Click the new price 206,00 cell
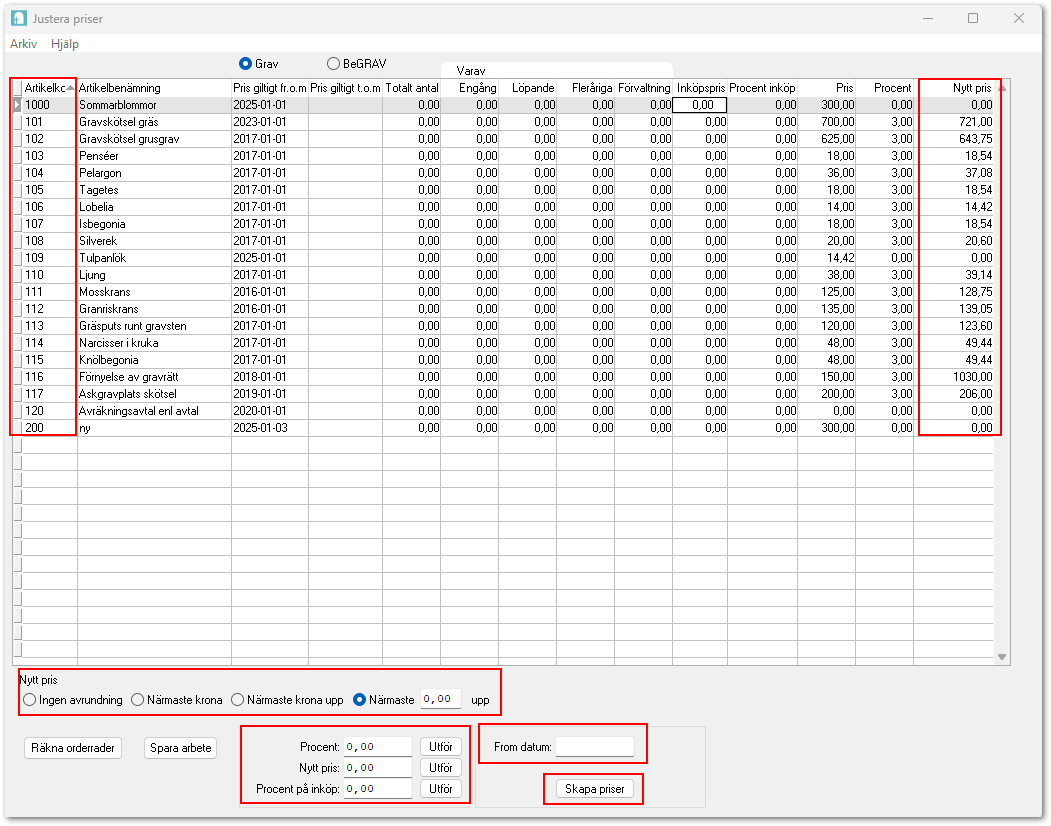Screen dimensions: 1051x826 tap(953, 394)
